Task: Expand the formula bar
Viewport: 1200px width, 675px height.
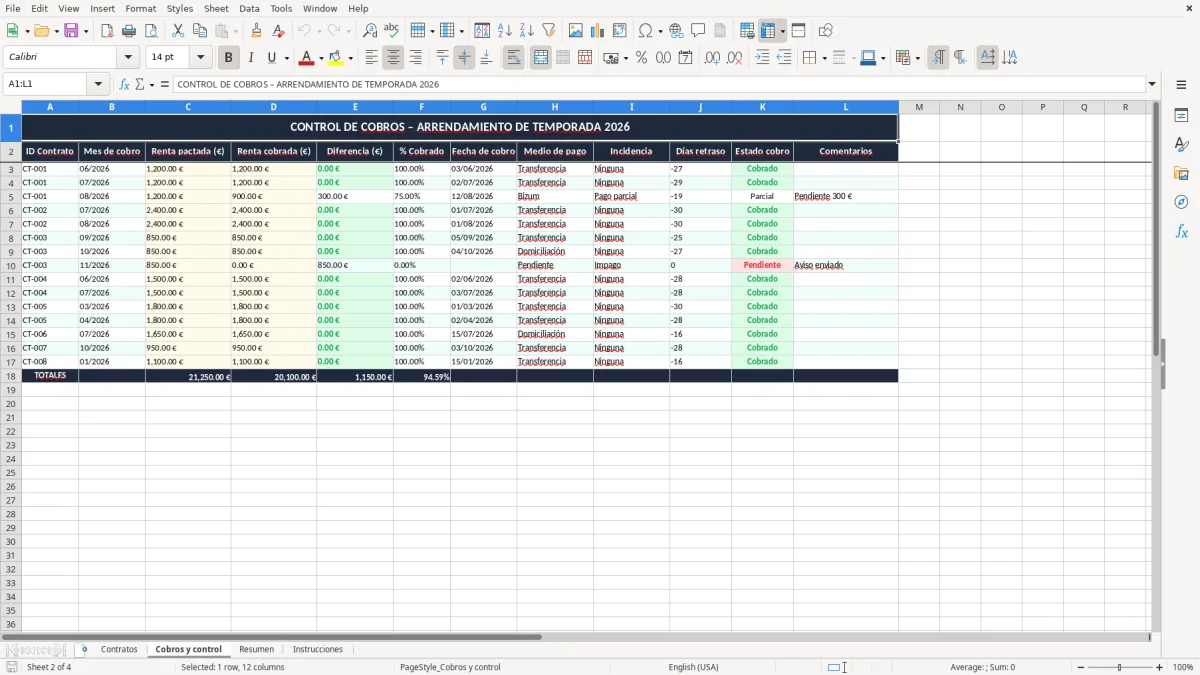Action: pyautogui.click(x=1152, y=84)
